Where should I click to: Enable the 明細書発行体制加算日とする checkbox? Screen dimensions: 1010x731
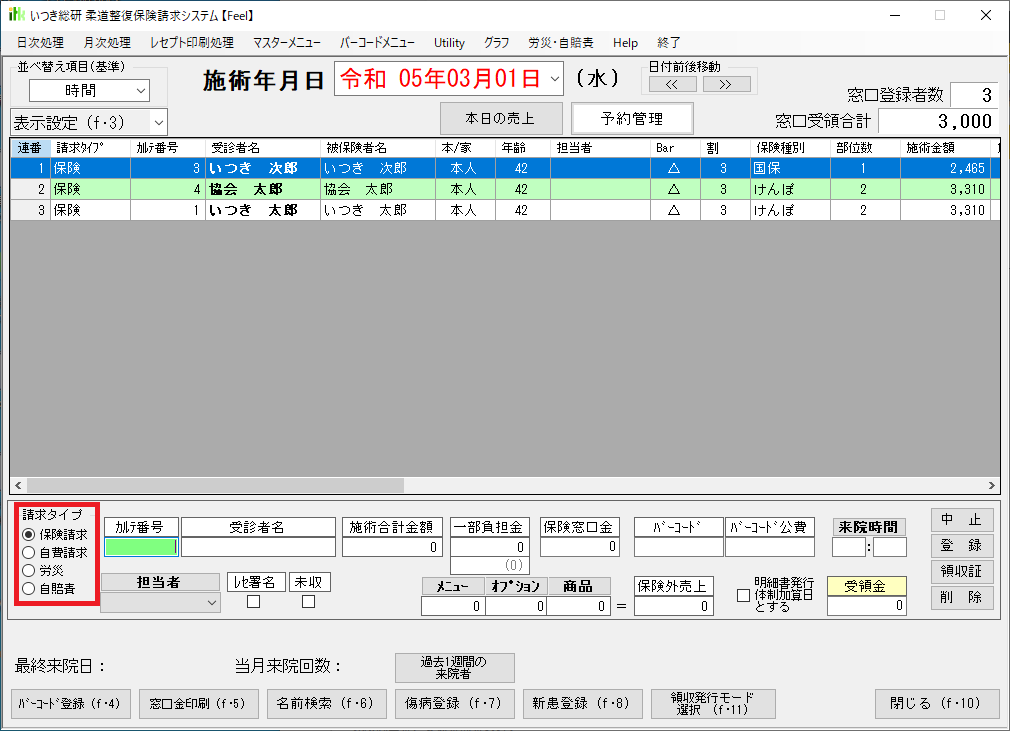coord(743,595)
